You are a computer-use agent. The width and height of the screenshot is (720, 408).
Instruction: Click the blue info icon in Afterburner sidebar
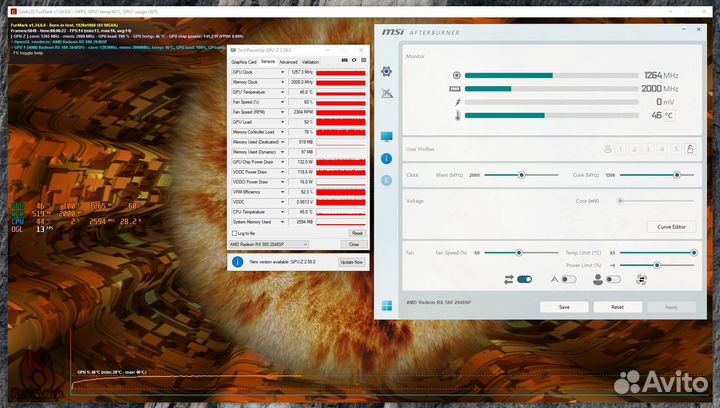[x=387, y=159]
